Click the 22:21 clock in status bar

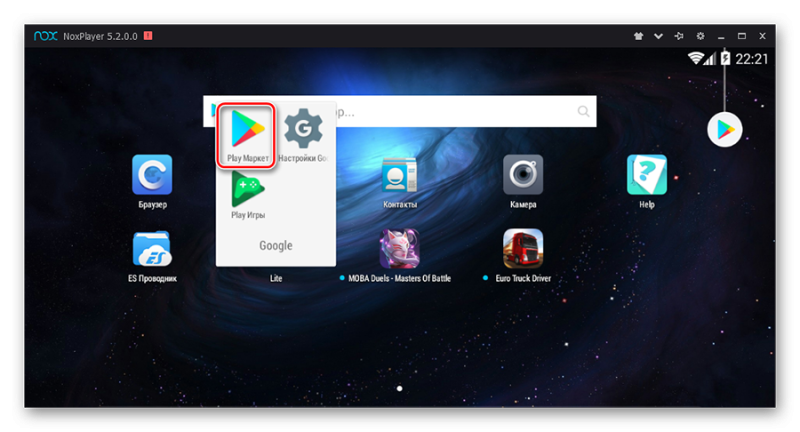tap(752, 59)
